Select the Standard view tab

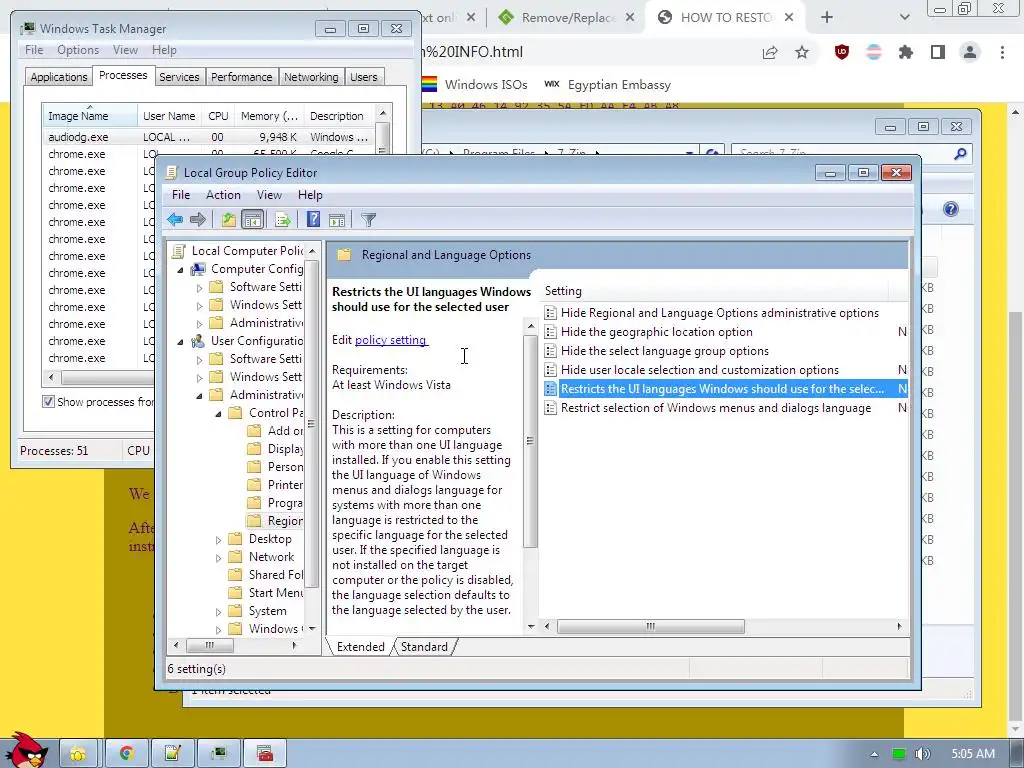click(424, 647)
